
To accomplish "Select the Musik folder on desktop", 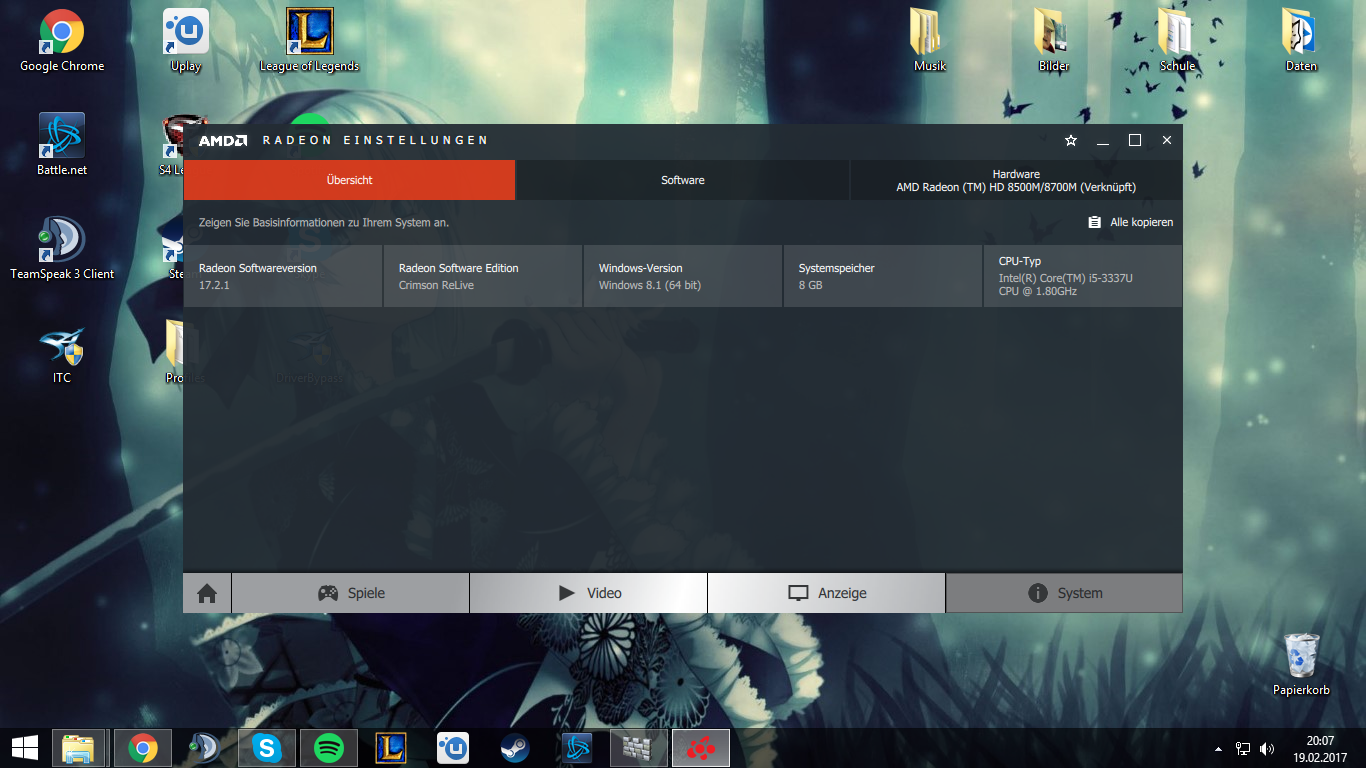I will click(x=930, y=41).
